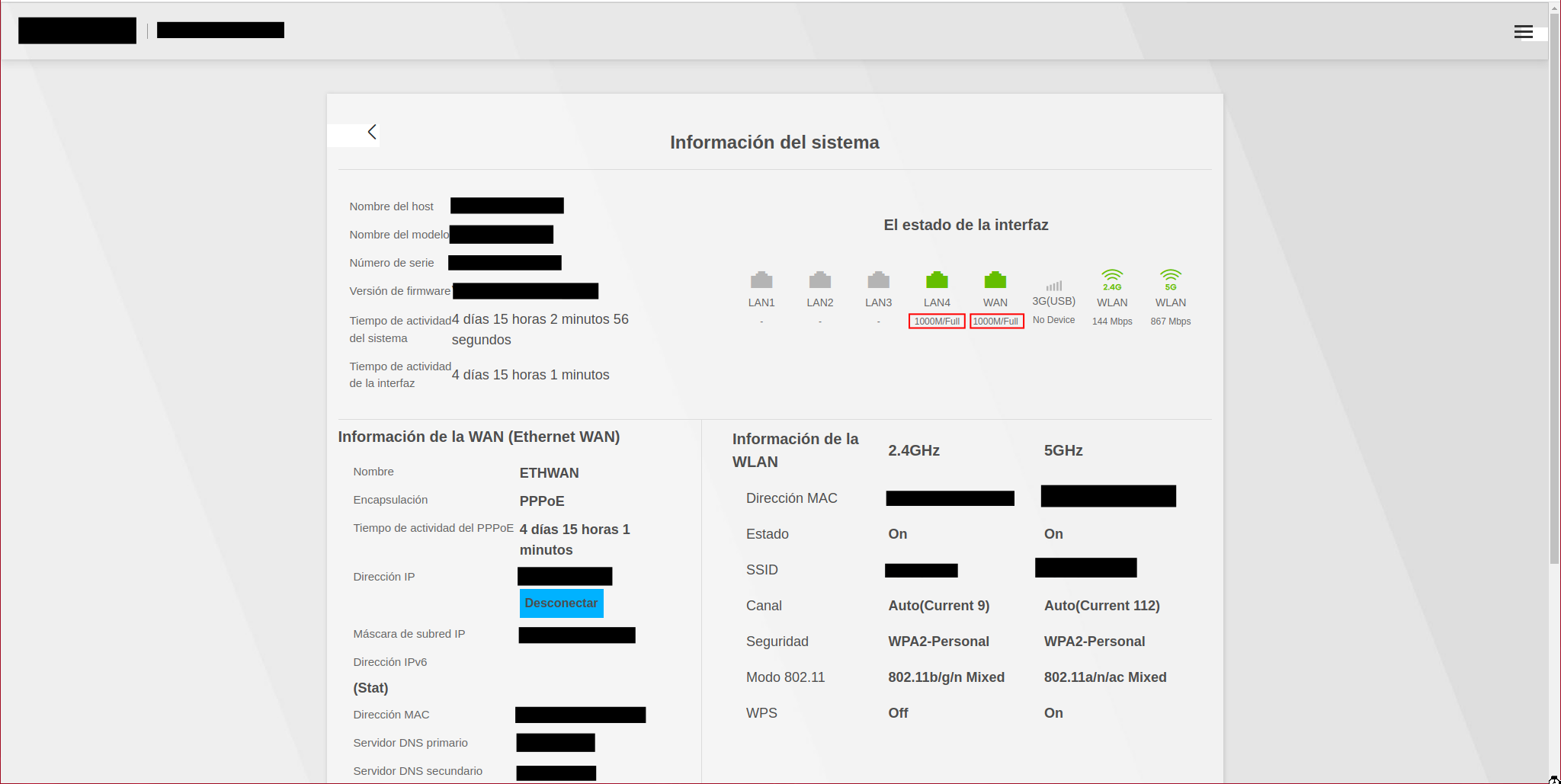Click the LAN2 port icon
The width and height of the screenshot is (1561, 784).
point(819,280)
